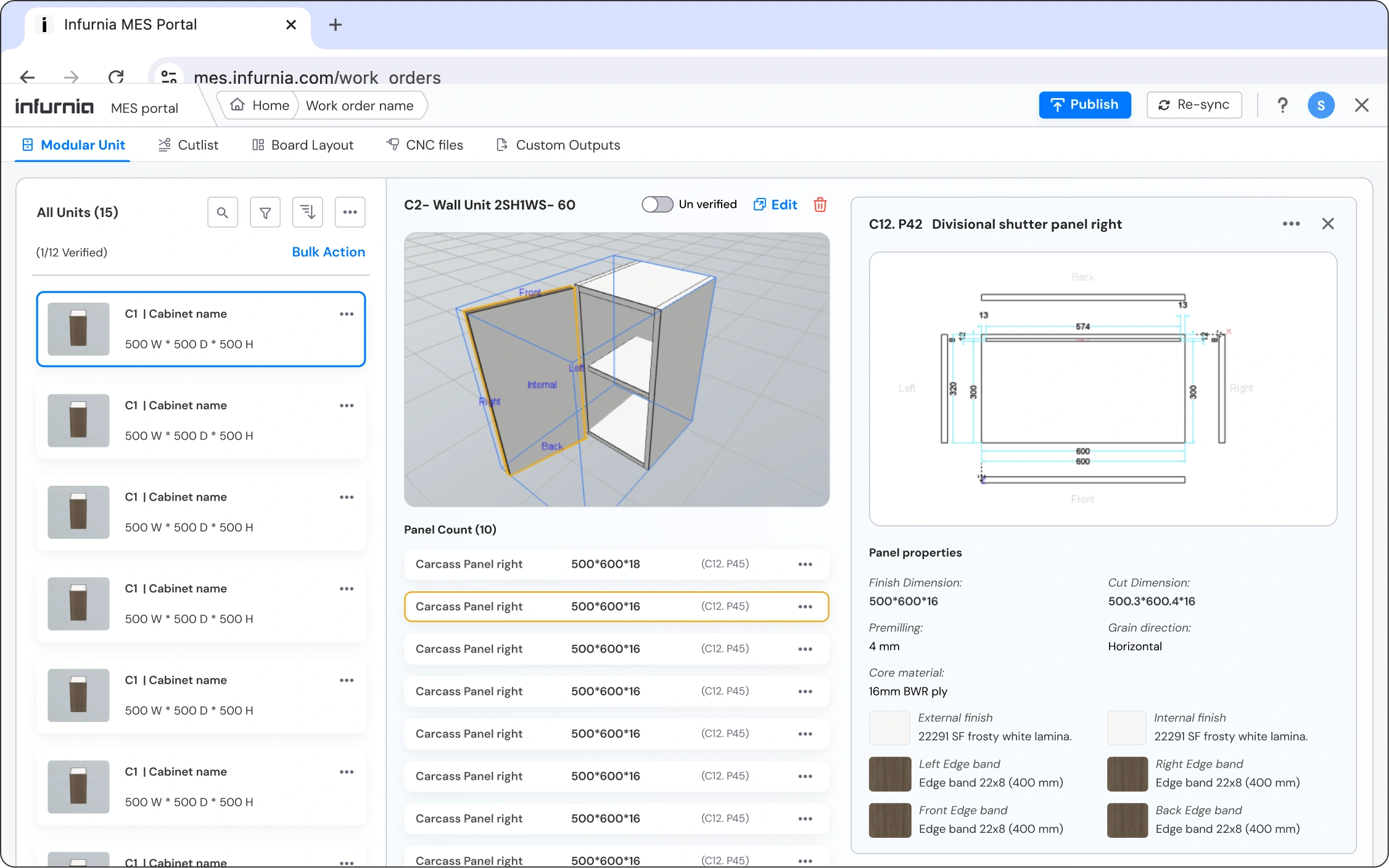The image size is (1389, 868).
Task: Close the Divisional shutter panel details
Action: [x=1328, y=224]
